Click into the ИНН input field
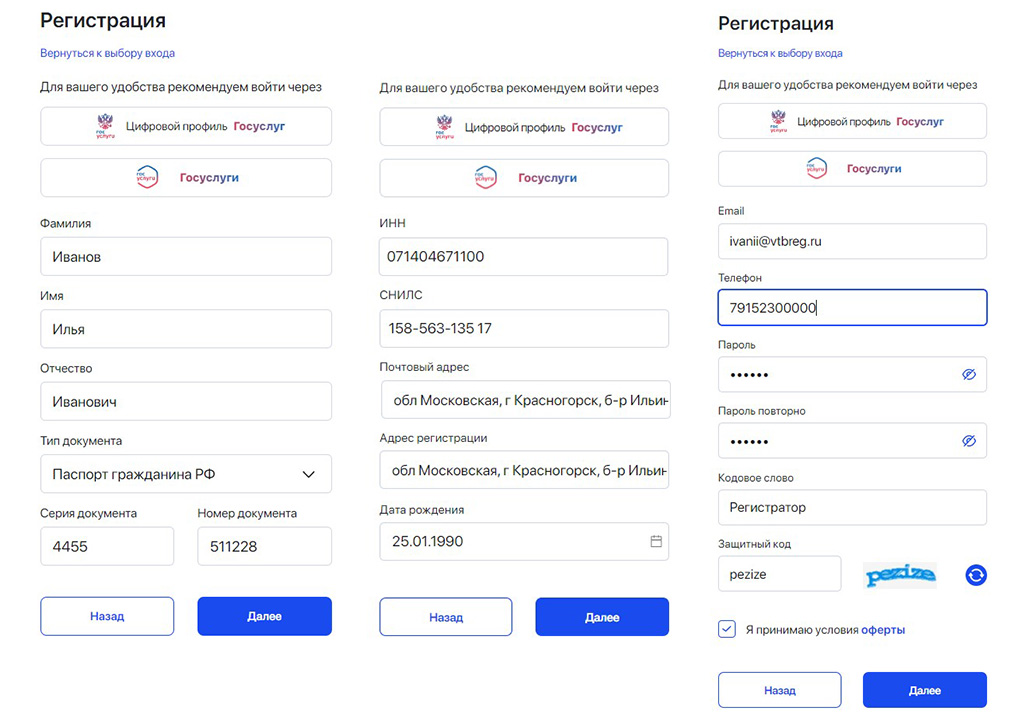The height and width of the screenshot is (719, 1020). pos(524,256)
